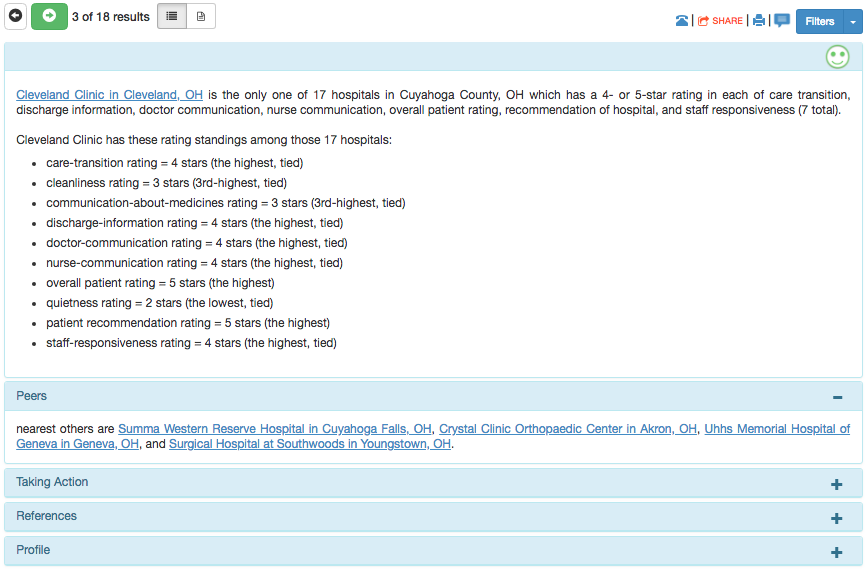Switch to document view

[201, 16]
